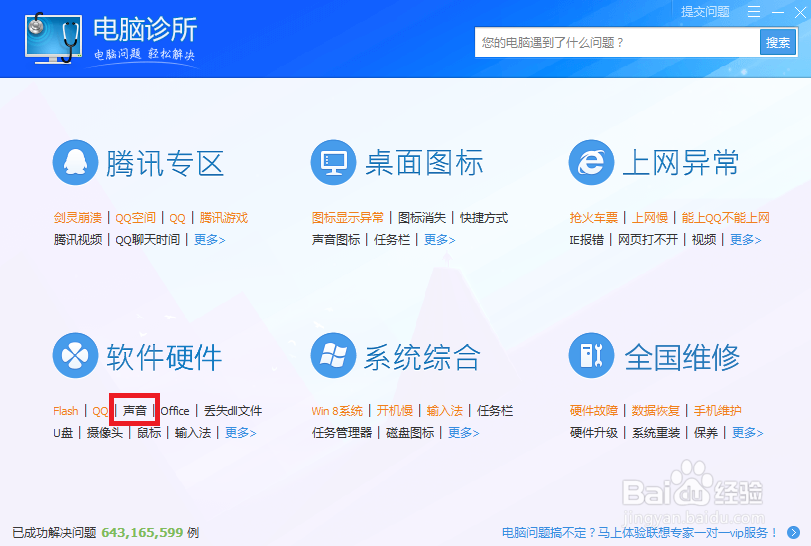Select IE报错 link
Image resolution: width=811 pixels, height=546 pixels.
(x=587, y=239)
